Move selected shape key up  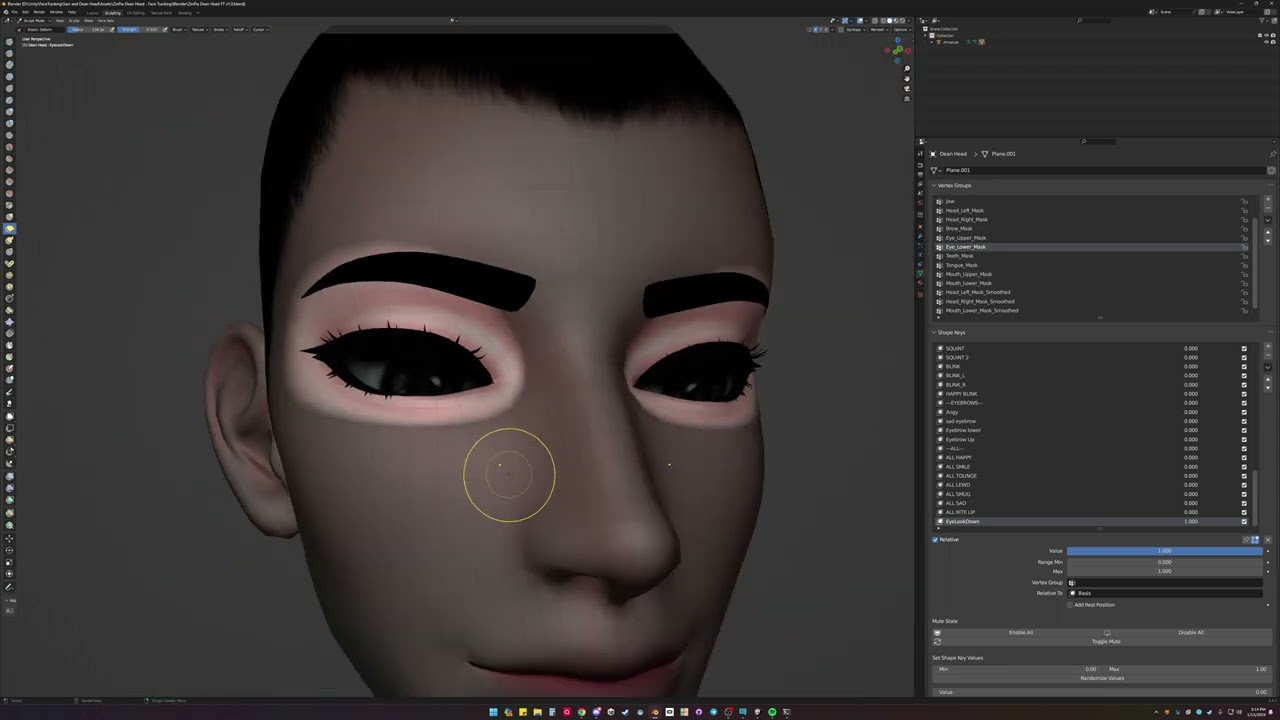click(x=1268, y=379)
